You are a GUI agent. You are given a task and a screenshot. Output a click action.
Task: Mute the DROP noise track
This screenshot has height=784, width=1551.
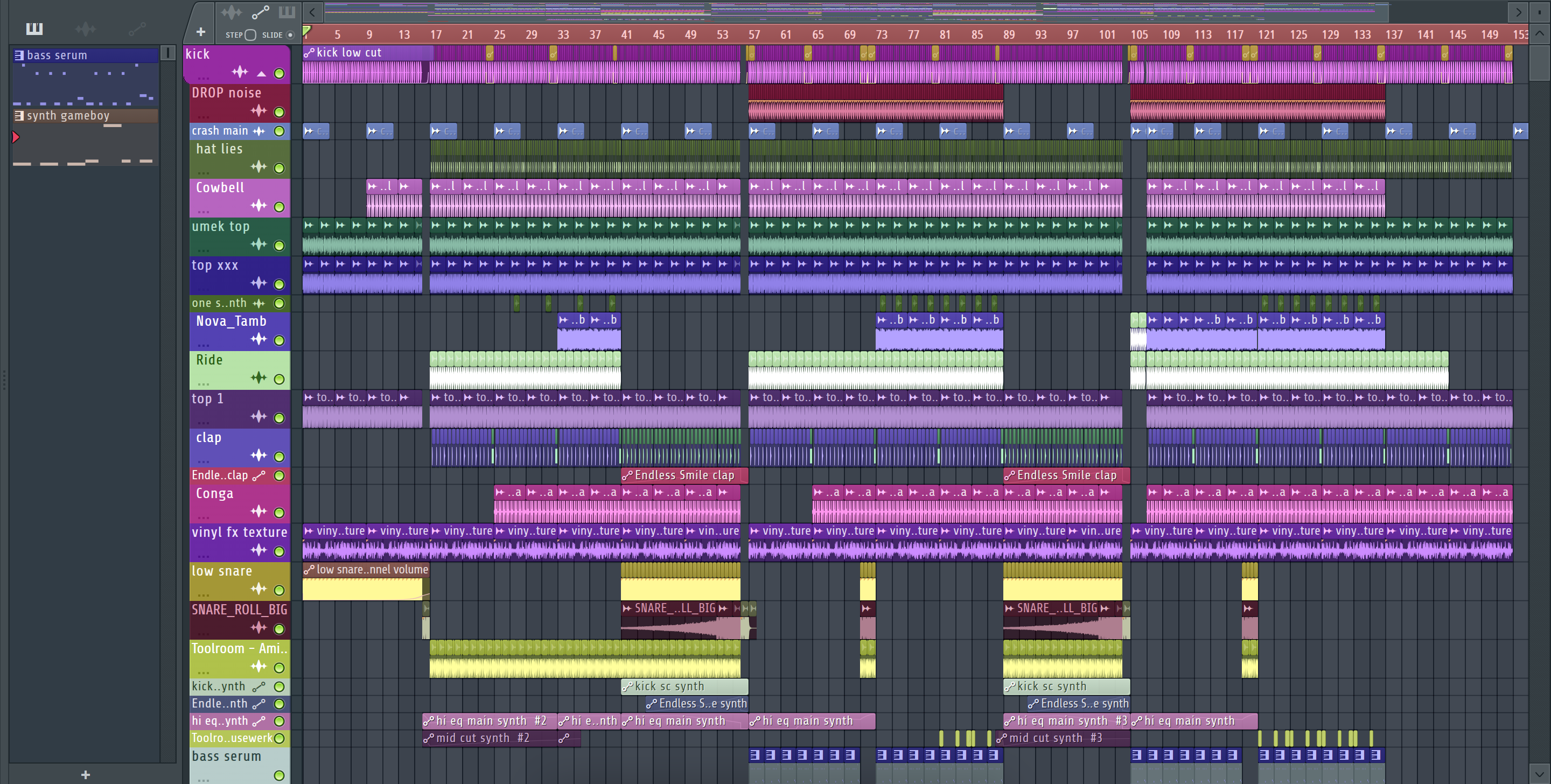(279, 112)
